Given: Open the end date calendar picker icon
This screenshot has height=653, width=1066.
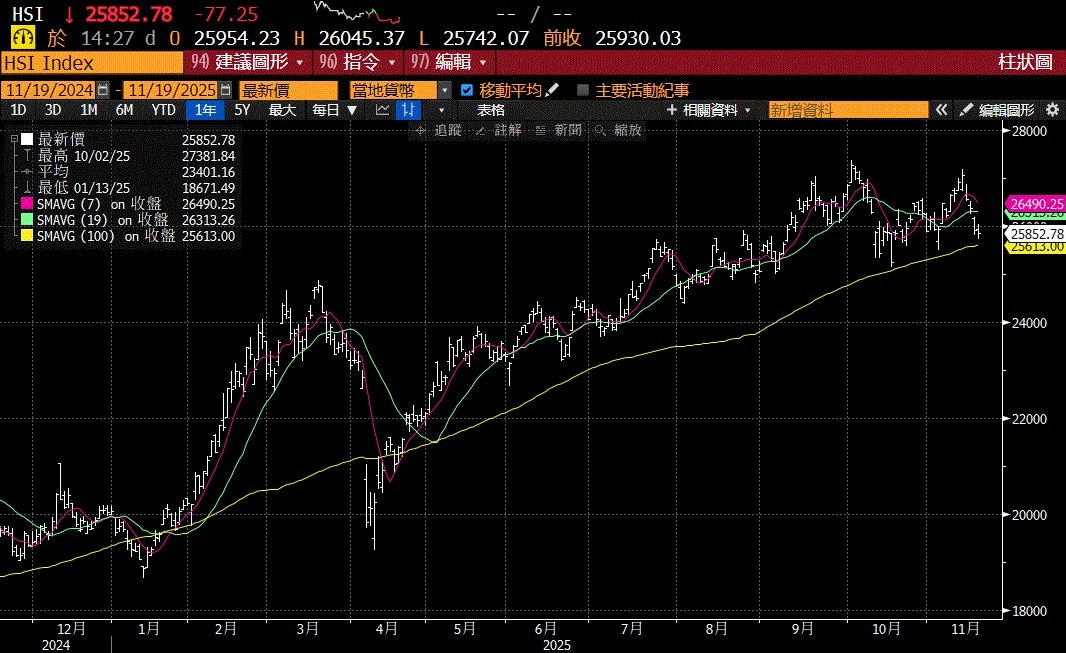Looking at the screenshot, I should 225,90.
